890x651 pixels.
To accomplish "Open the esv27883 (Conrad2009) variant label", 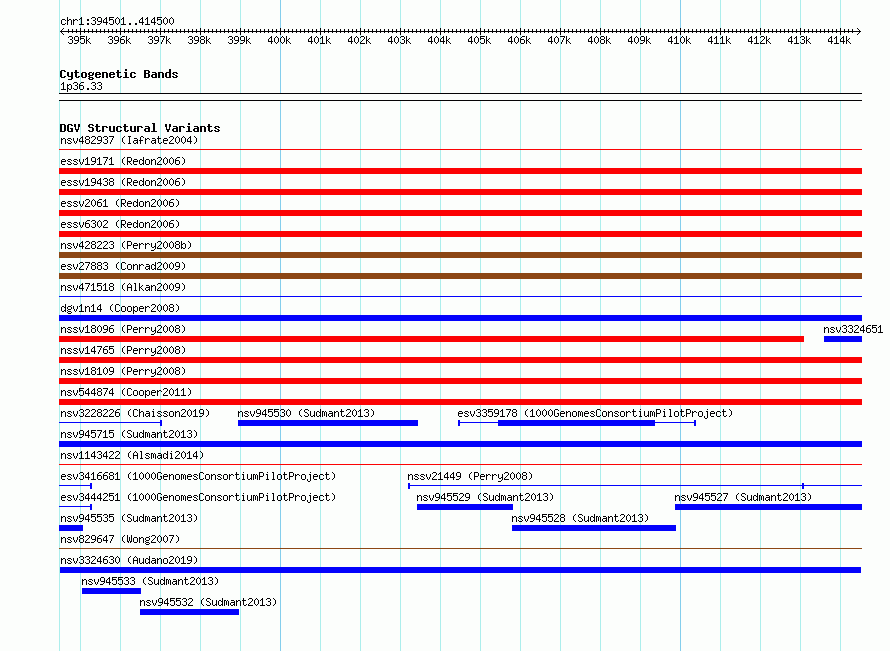I will pyautogui.click(x=123, y=266).
